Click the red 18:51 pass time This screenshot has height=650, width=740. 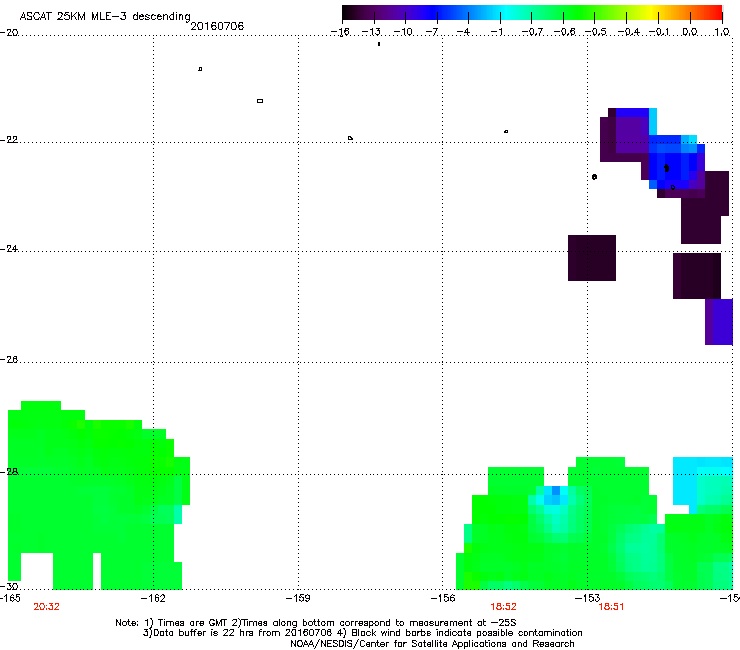tap(611, 607)
